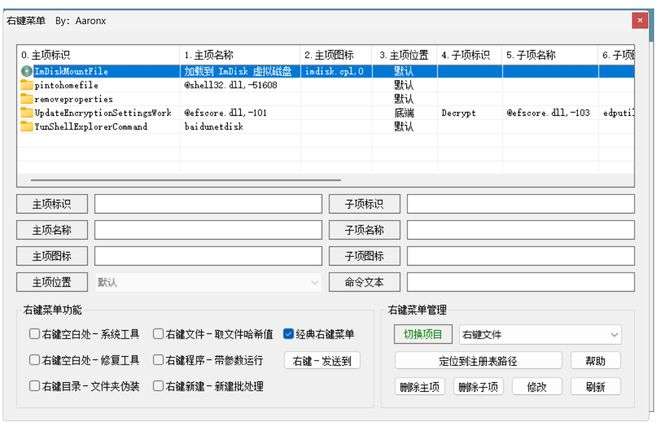Open the 右键文件 dropdown
Viewport: 660px width, 429px height.
pos(540,335)
